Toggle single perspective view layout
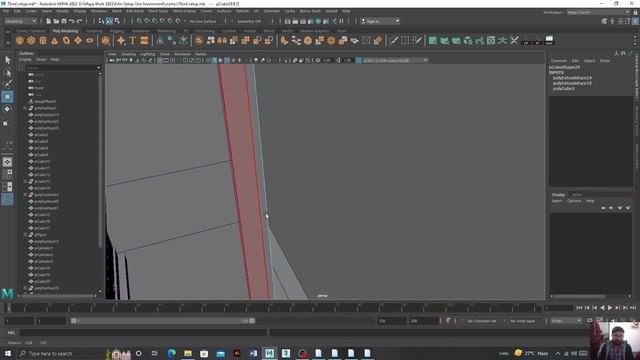640x360 pixels. pos(7,162)
